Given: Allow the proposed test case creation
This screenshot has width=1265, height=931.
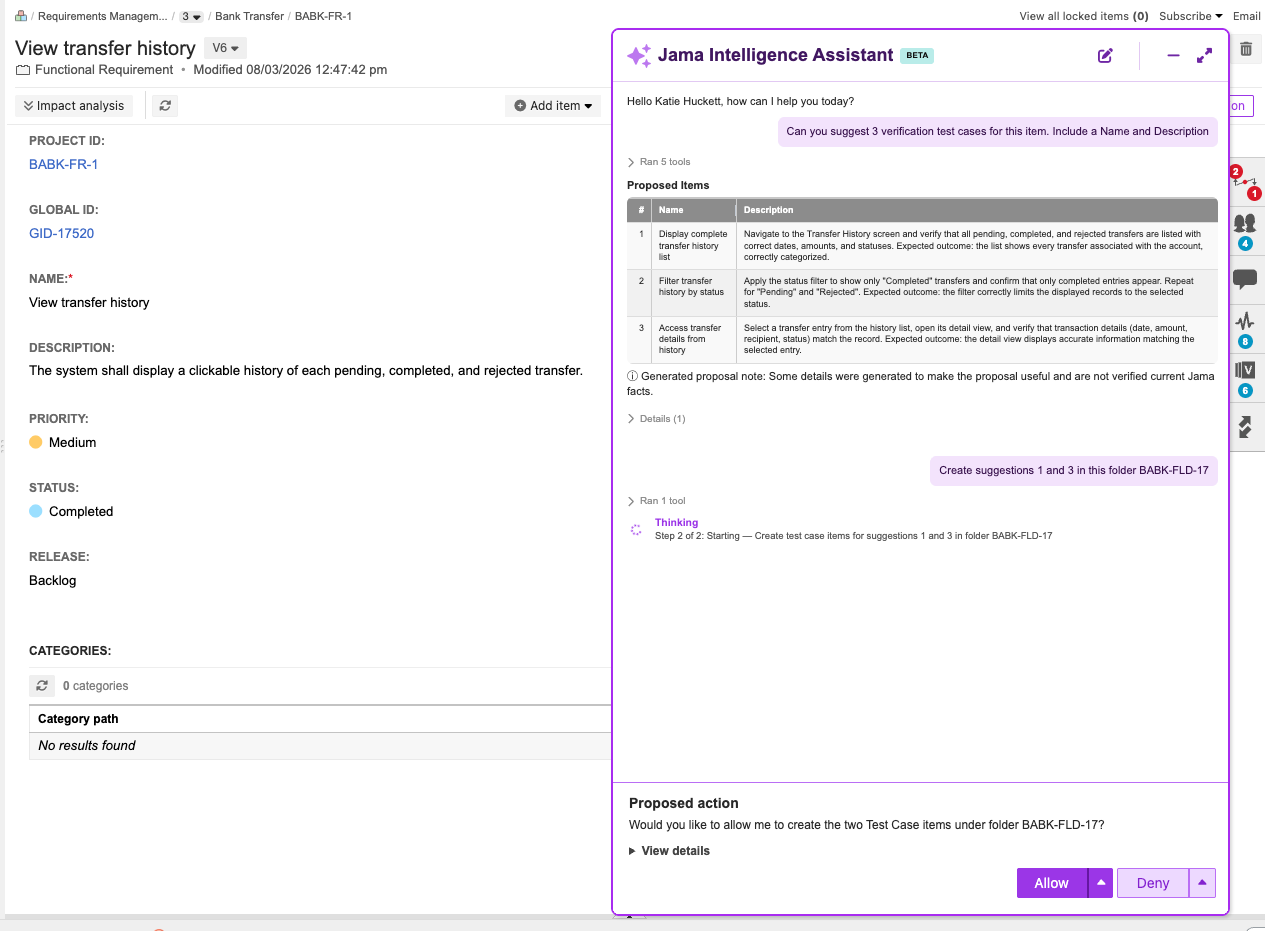Looking at the screenshot, I should [1052, 883].
